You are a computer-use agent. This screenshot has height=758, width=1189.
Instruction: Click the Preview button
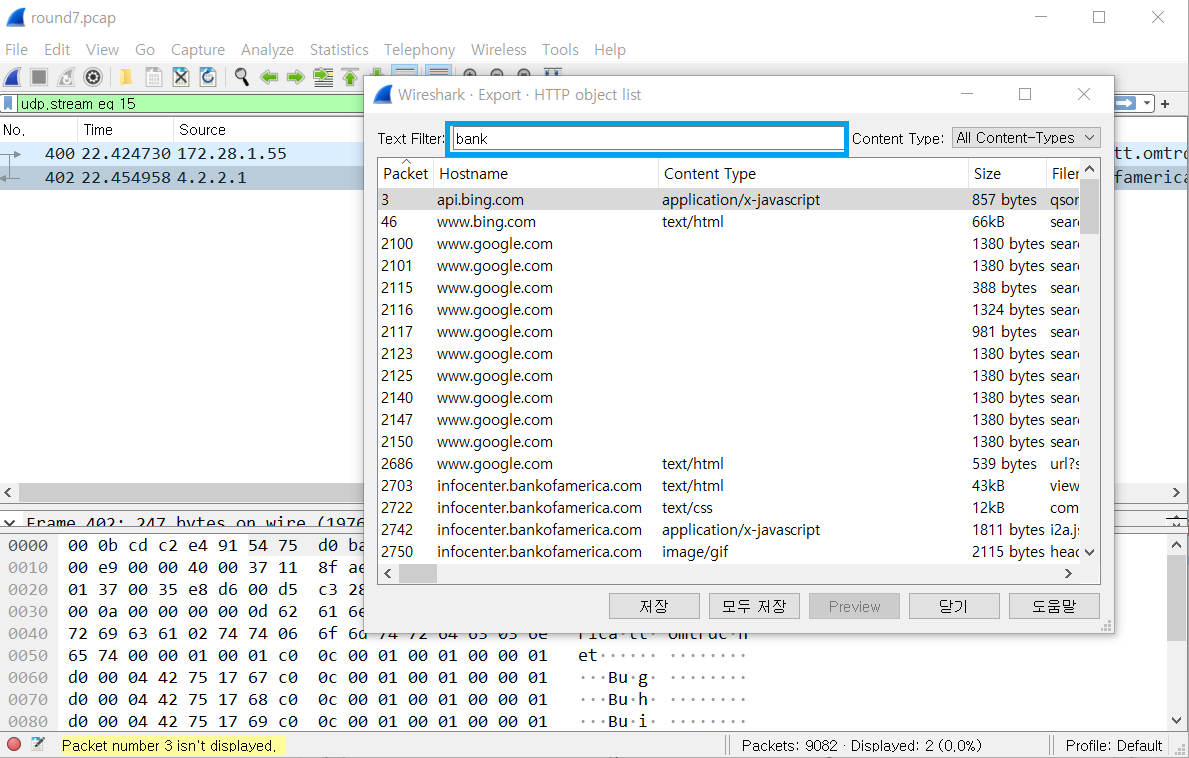coord(854,606)
